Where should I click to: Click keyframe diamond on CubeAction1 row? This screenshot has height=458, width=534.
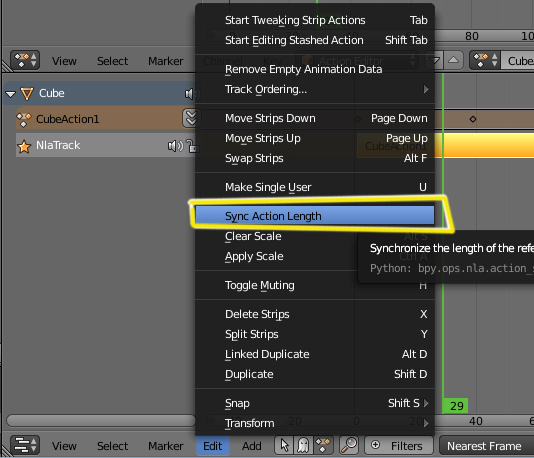pos(473,119)
